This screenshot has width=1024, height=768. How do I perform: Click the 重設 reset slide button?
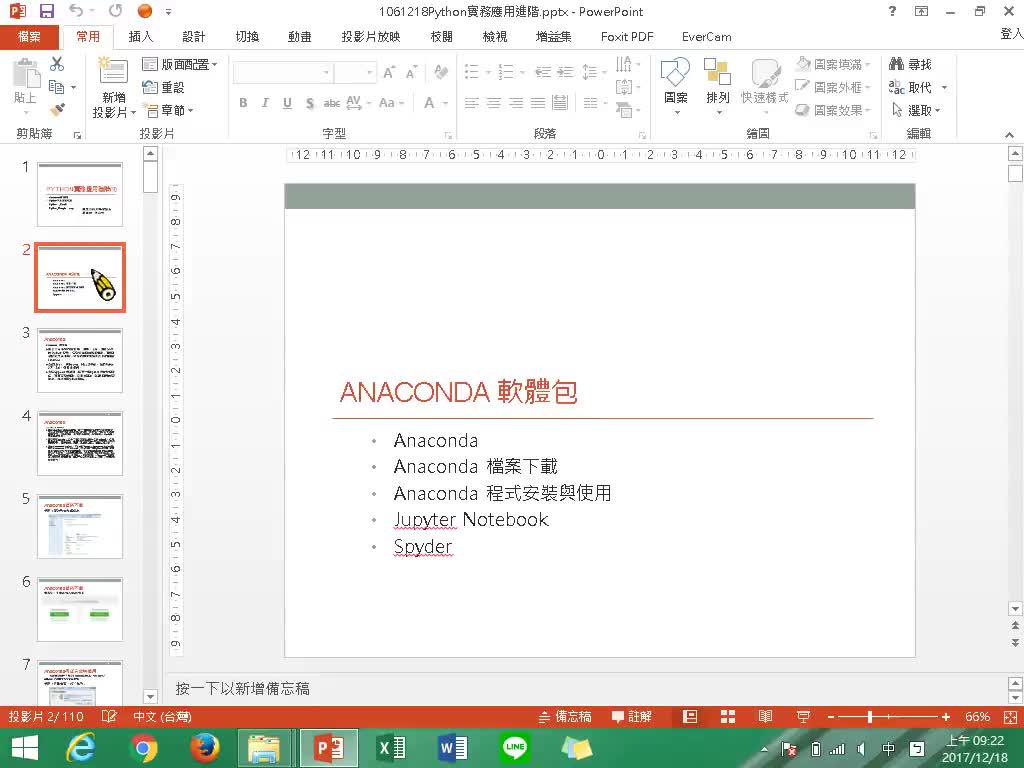(163, 87)
